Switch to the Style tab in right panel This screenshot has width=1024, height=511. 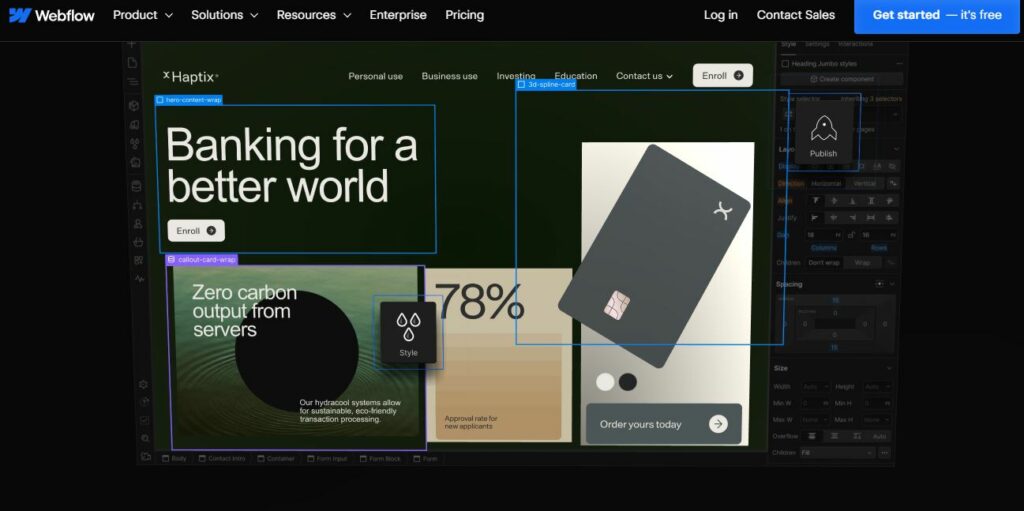click(789, 44)
